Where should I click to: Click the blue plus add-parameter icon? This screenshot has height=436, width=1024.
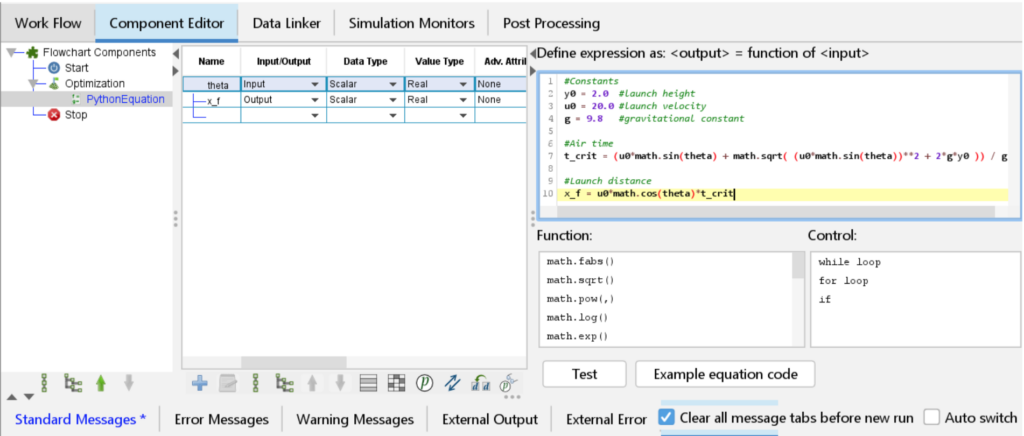click(x=199, y=382)
